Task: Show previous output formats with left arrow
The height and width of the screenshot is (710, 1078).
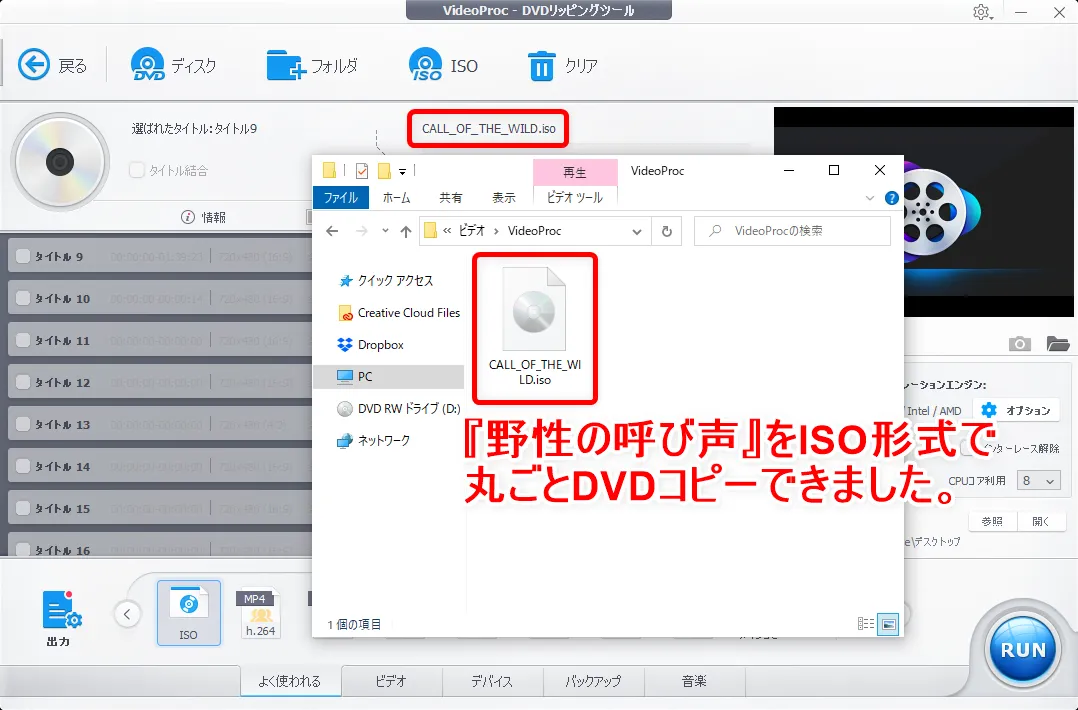Action: pyautogui.click(x=127, y=614)
